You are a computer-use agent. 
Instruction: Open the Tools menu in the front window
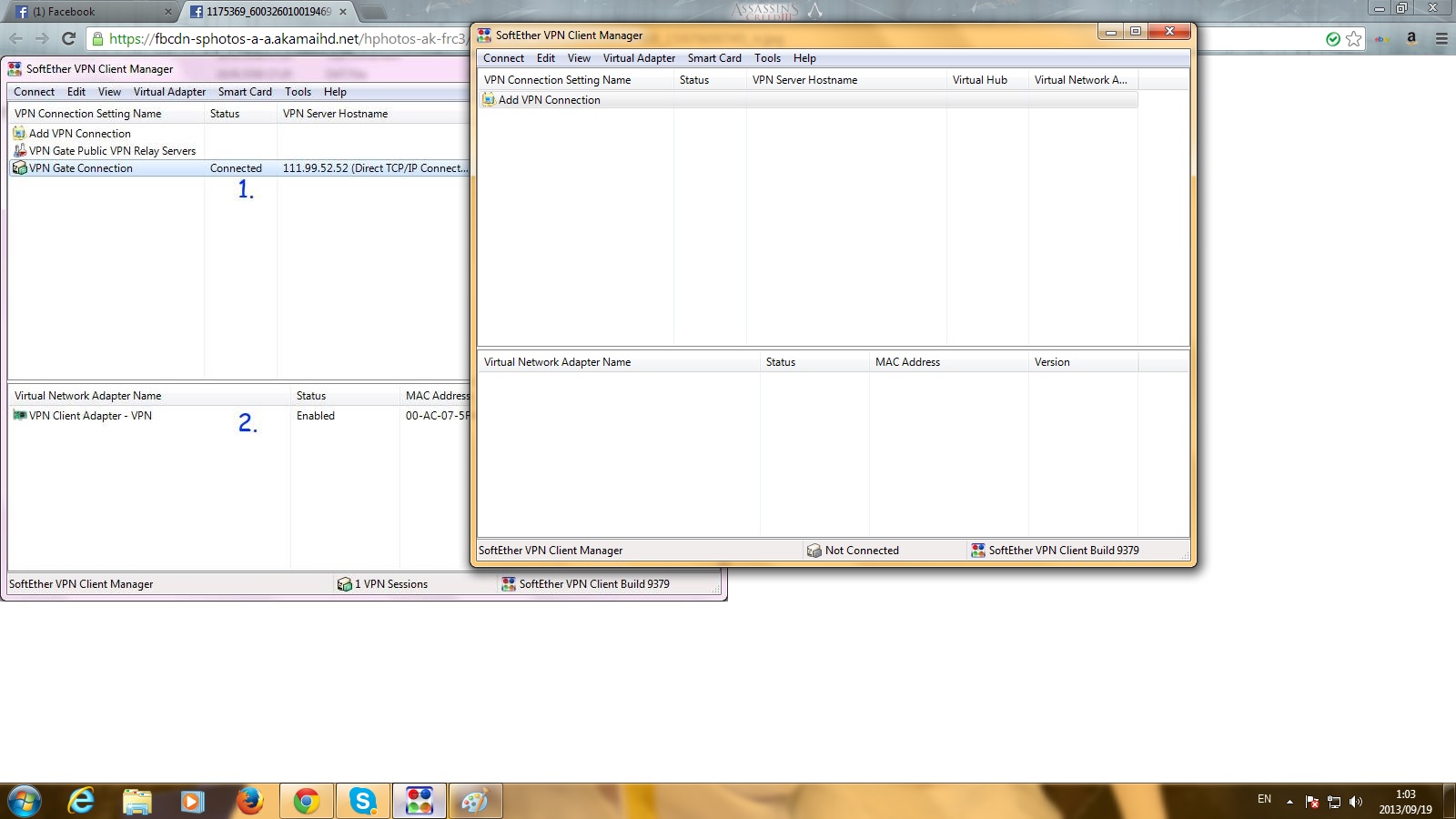coord(767,58)
